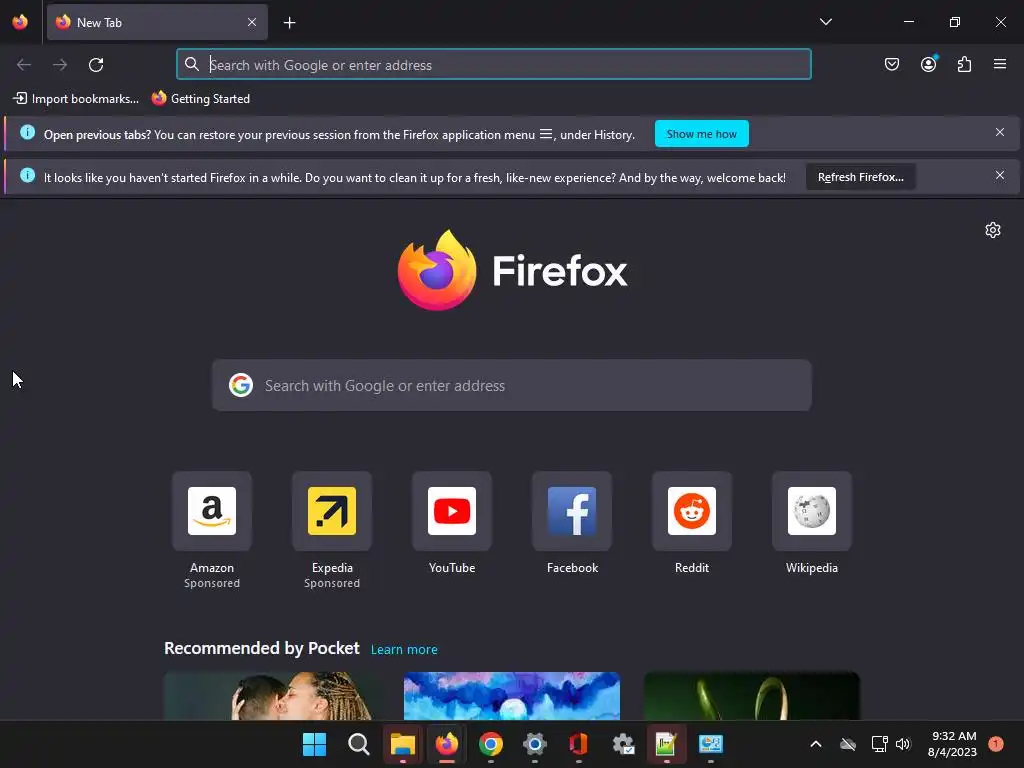This screenshot has width=1024, height=768.
Task: Click the Pocket Learn more link
Action: click(x=404, y=650)
